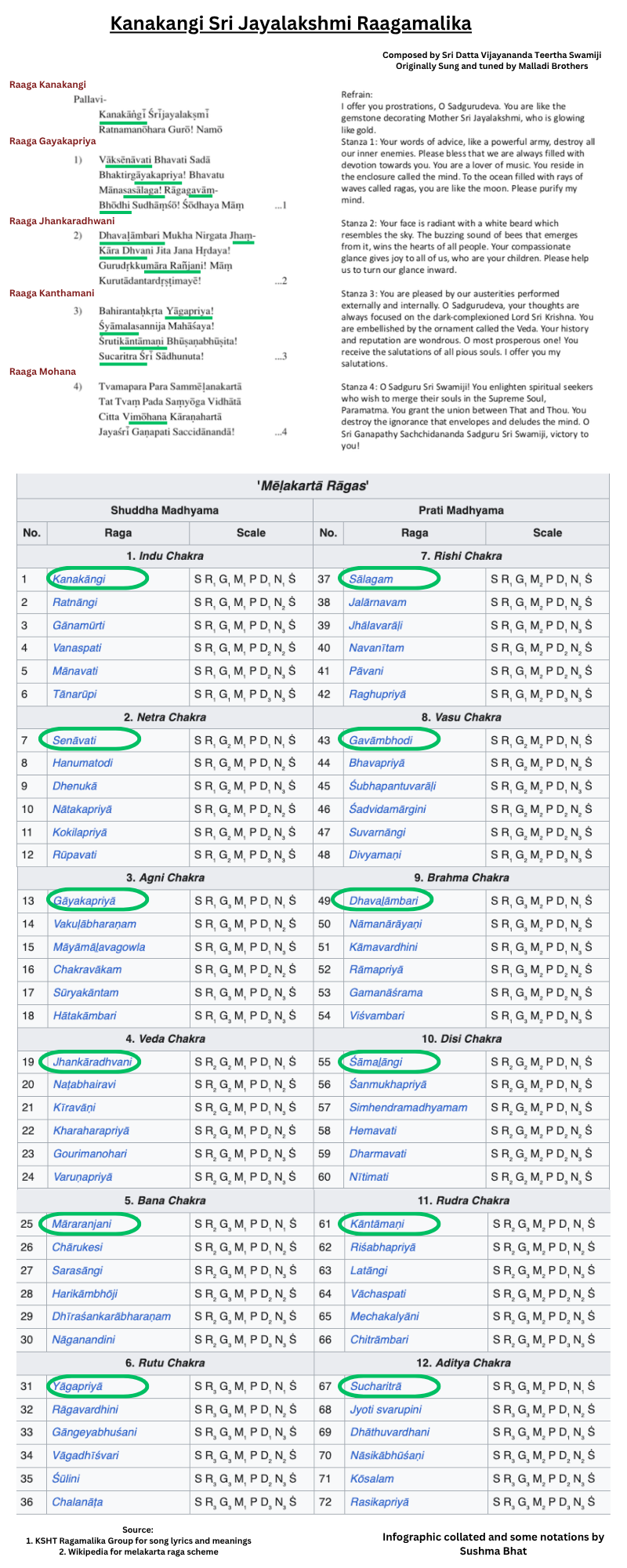Click the Prati Madhyama column header
Image resolution: width=627 pixels, height=1568 pixels.
[461, 510]
